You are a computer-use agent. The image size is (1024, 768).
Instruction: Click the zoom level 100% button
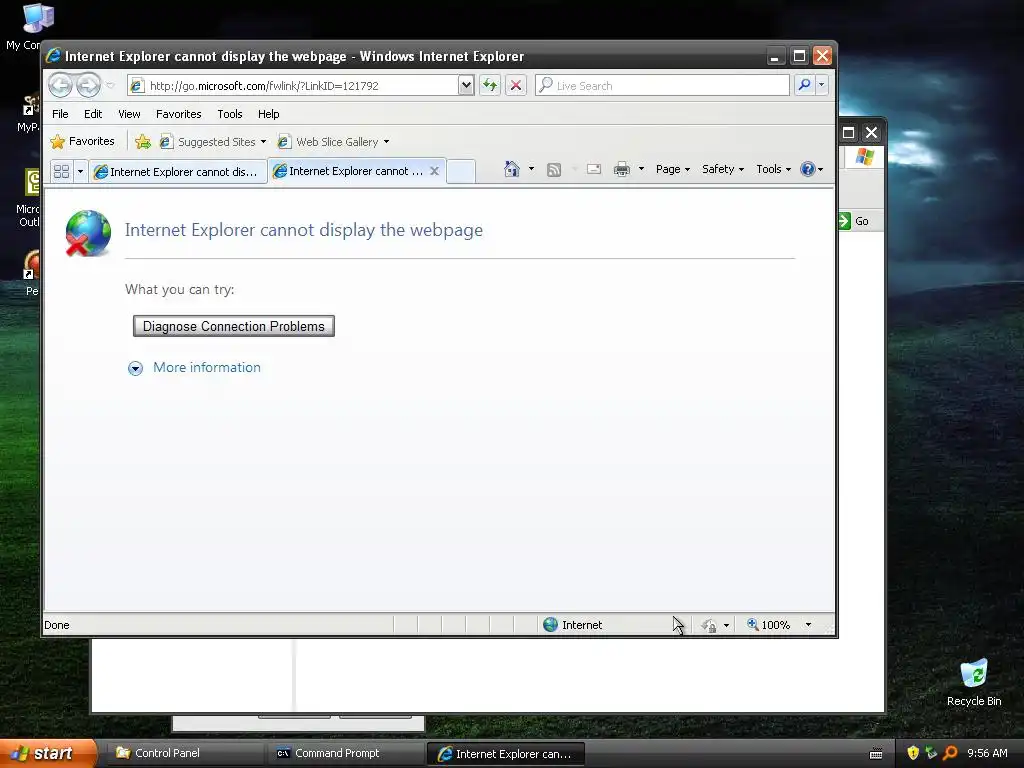point(769,625)
